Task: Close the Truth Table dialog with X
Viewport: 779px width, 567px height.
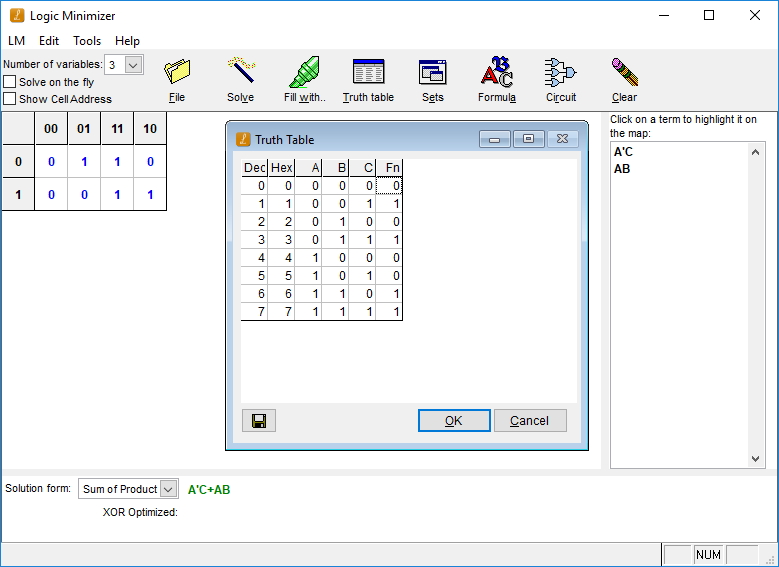Action: click(x=562, y=139)
